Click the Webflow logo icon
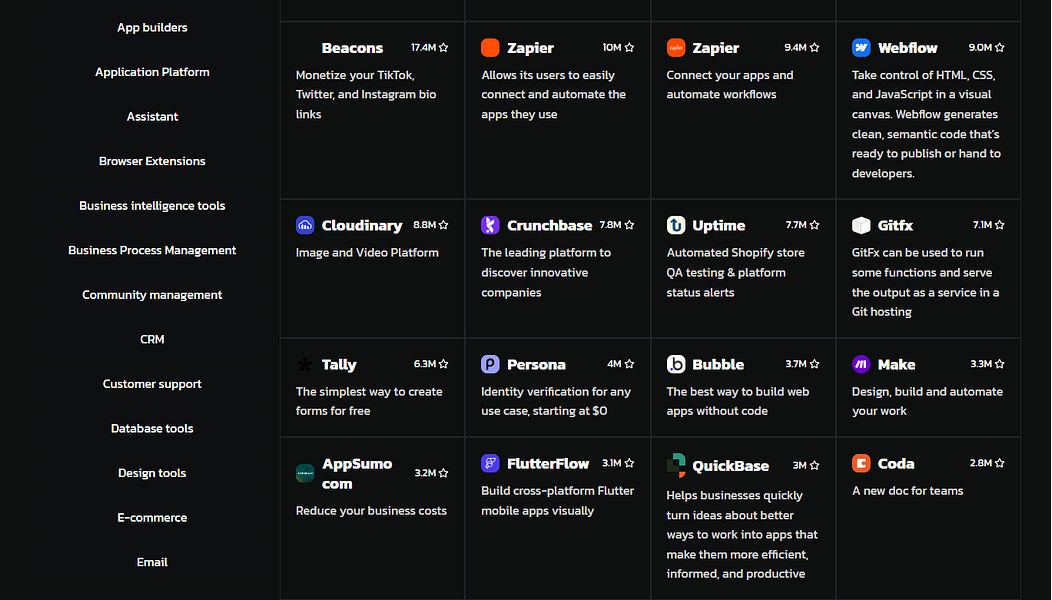 click(860, 47)
